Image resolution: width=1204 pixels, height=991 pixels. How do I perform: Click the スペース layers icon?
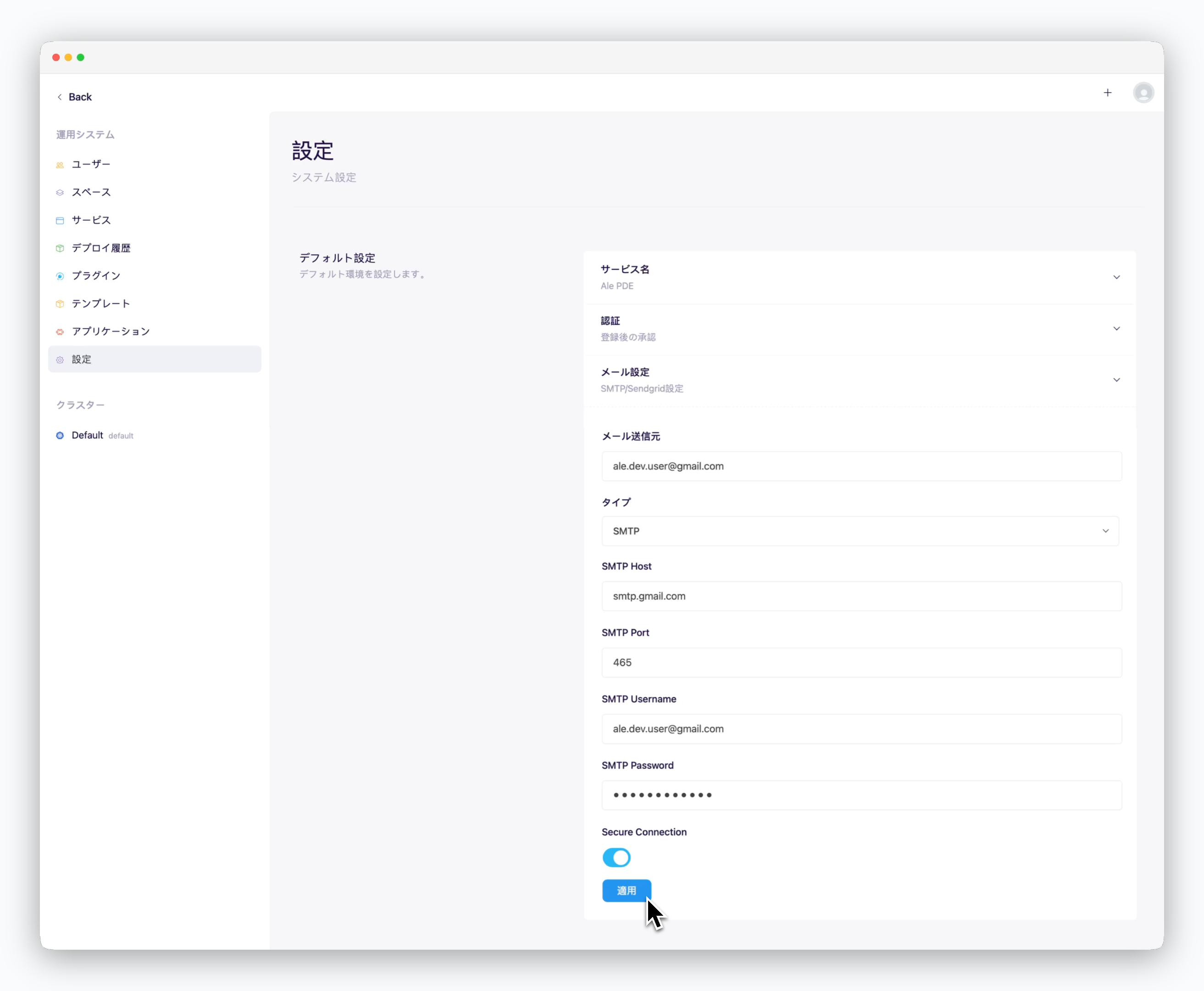click(x=60, y=192)
